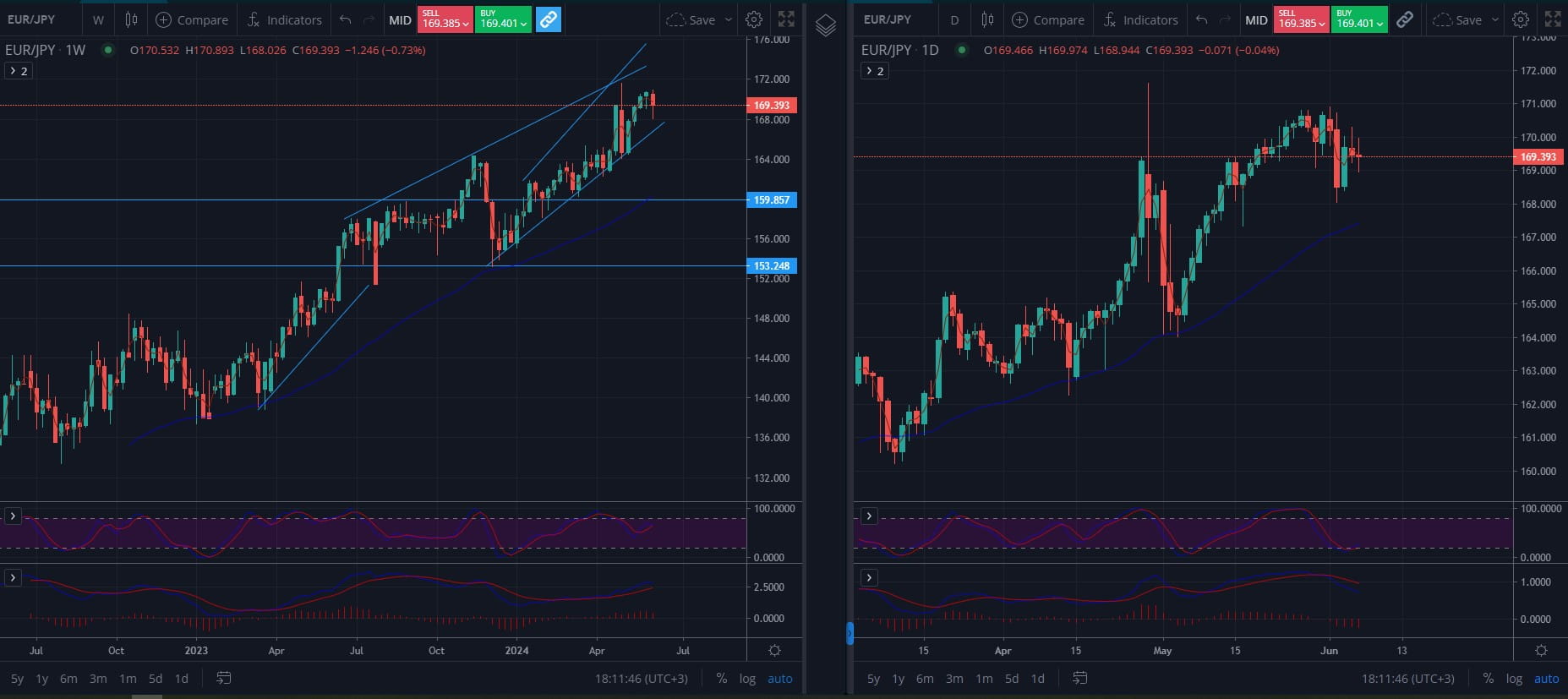Toggle log scale in right chart
This screenshot has height=699, width=1568.
pyautogui.click(x=1514, y=679)
